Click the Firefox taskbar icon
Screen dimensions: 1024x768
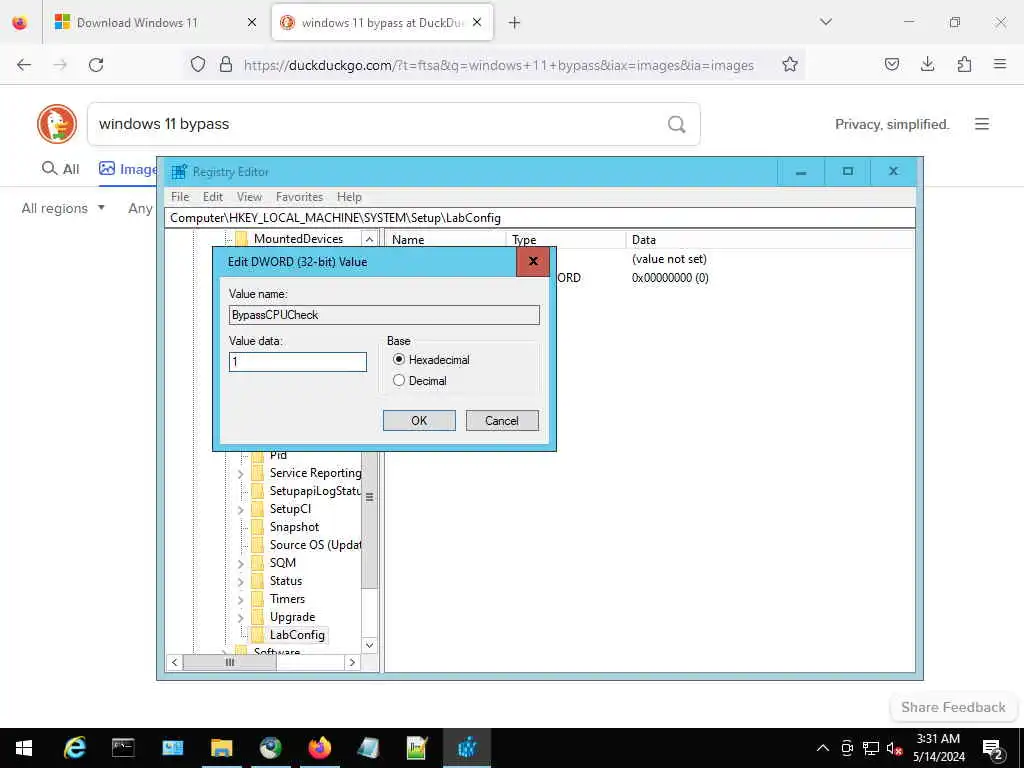point(319,748)
